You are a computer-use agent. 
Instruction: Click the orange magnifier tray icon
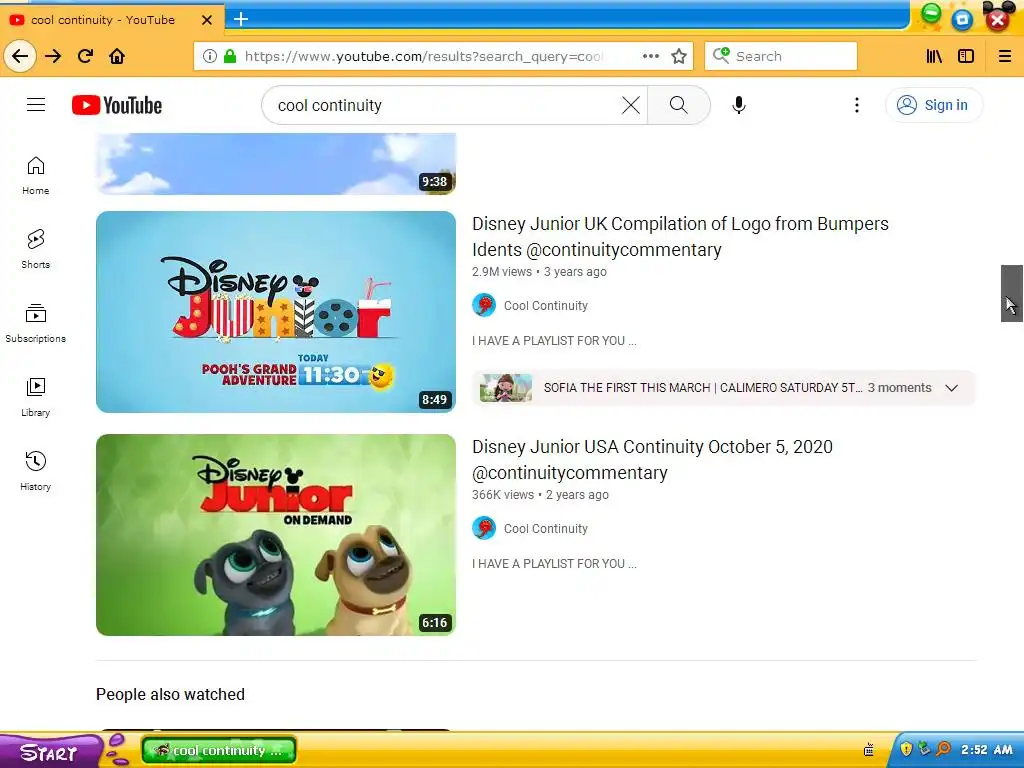click(x=943, y=748)
